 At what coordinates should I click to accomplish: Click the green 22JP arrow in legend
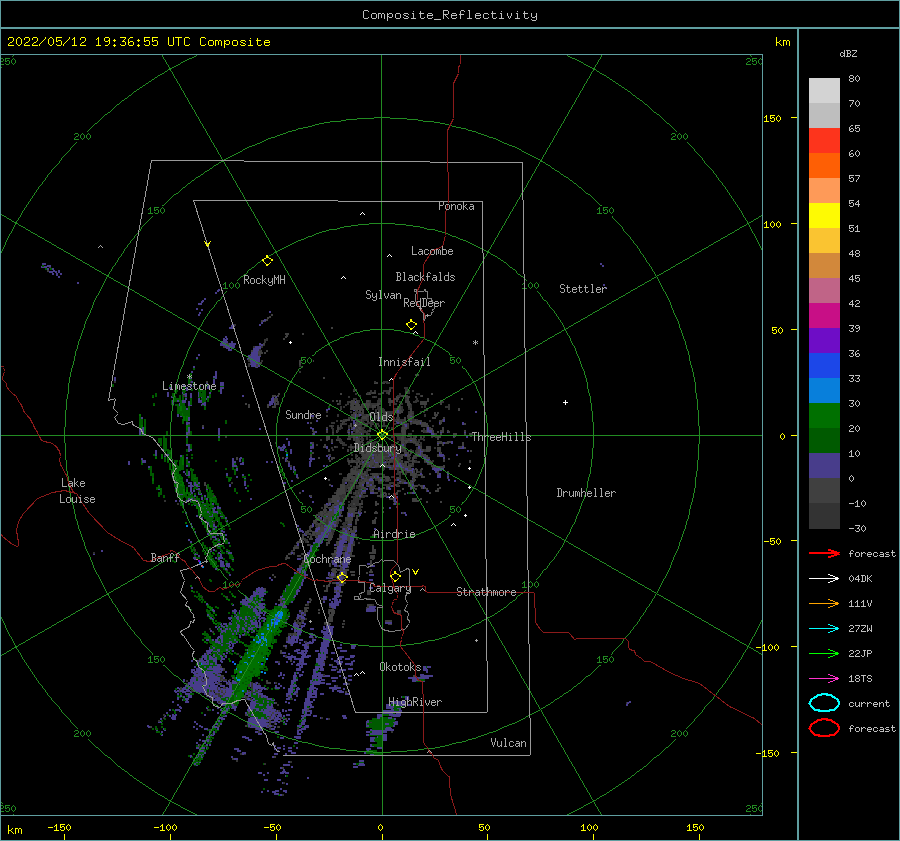pos(824,653)
